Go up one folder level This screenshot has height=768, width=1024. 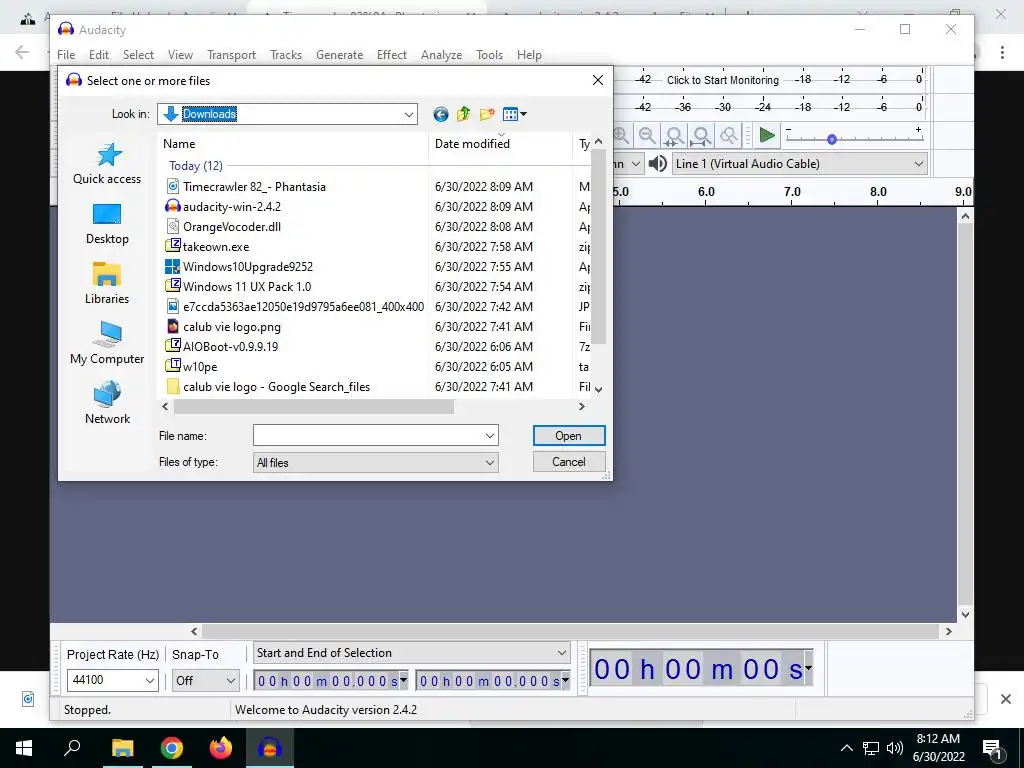[x=464, y=114]
